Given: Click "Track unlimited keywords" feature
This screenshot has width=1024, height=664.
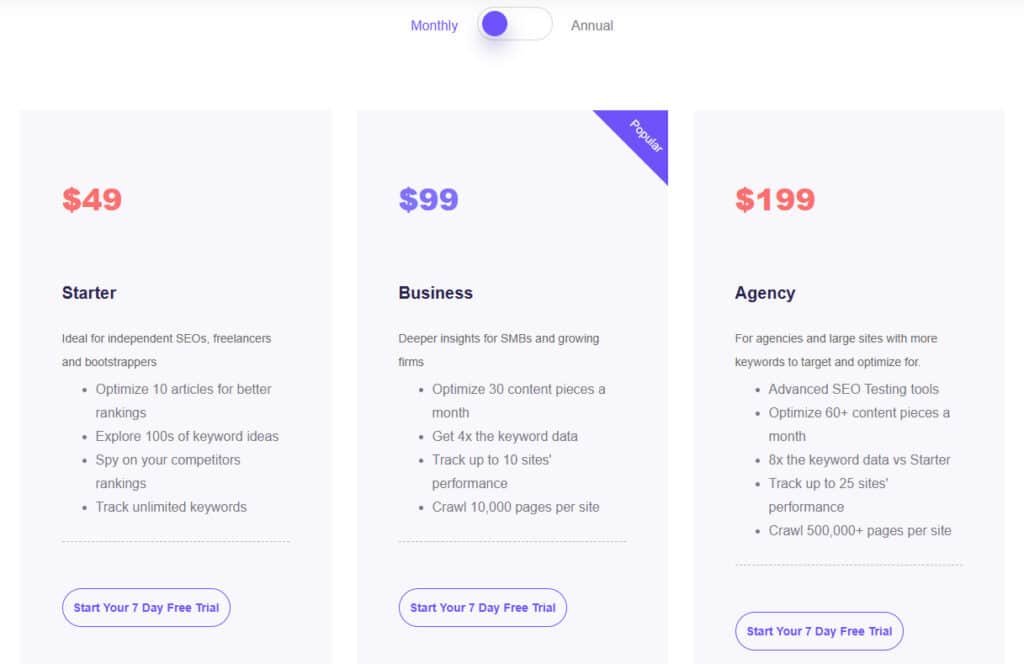Looking at the screenshot, I should click(x=171, y=507).
